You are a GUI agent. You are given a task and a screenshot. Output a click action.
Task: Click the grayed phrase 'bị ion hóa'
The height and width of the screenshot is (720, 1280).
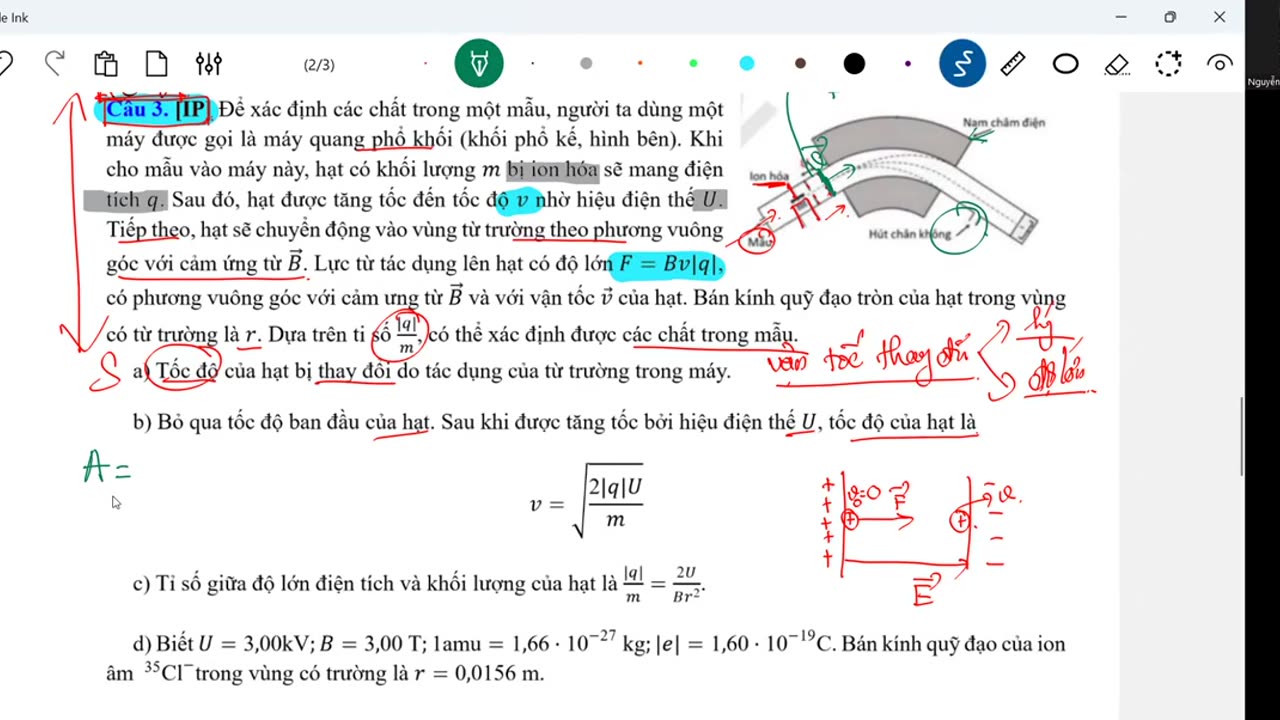point(552,169)
